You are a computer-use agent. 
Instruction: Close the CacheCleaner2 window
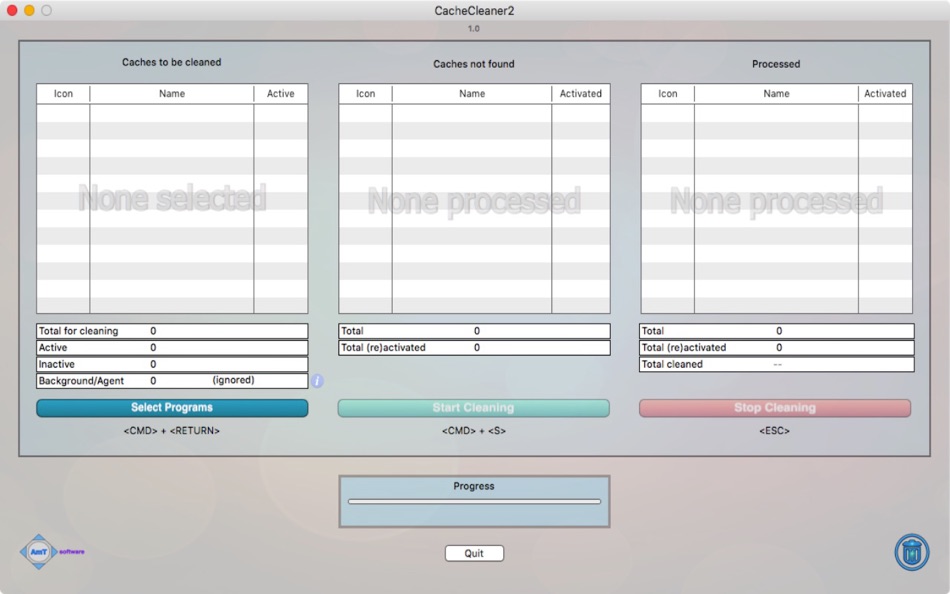pos(12,10)
